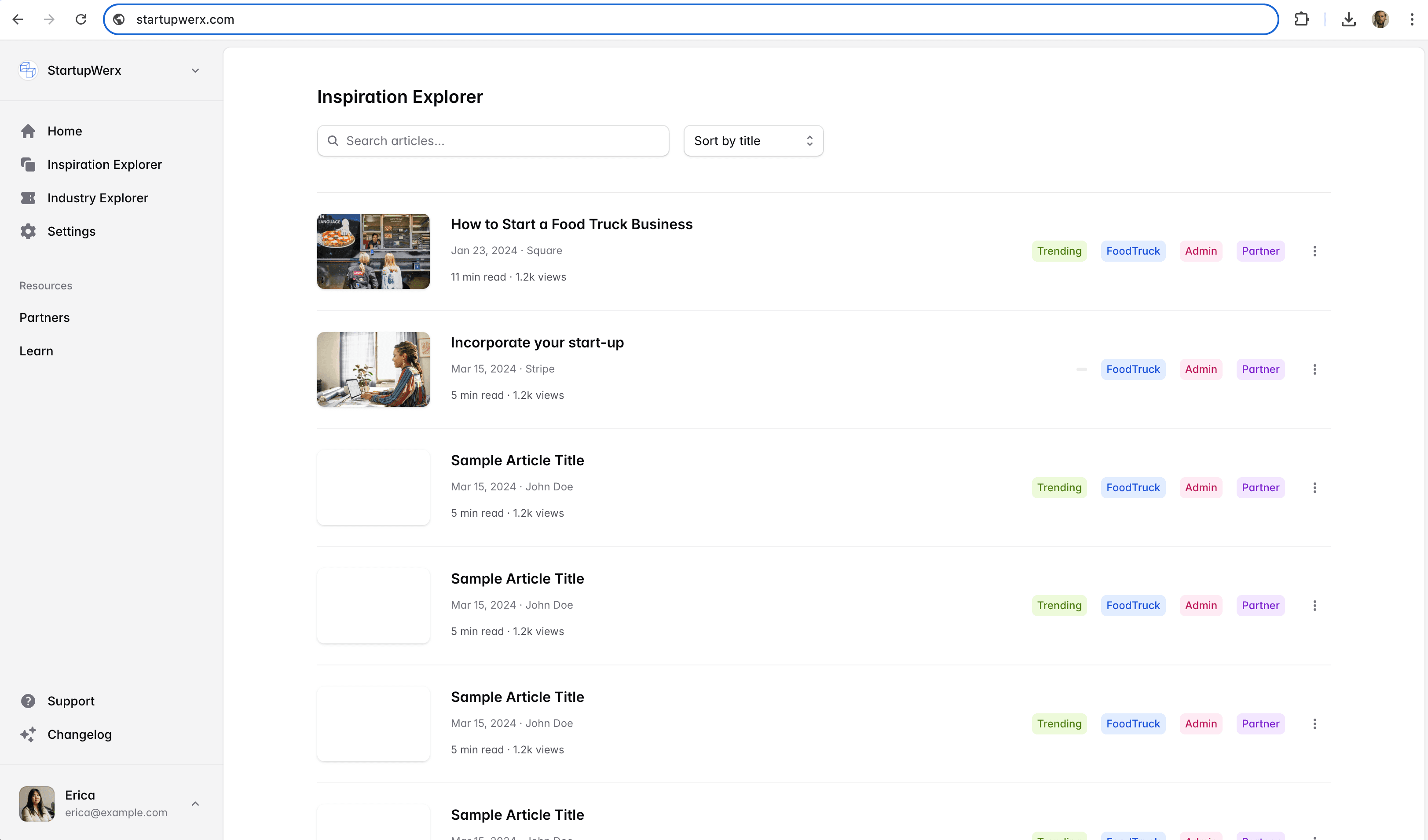1428x840 pixels.
Task: Expand Erica's account menu chevron
Action: (195, 804)
